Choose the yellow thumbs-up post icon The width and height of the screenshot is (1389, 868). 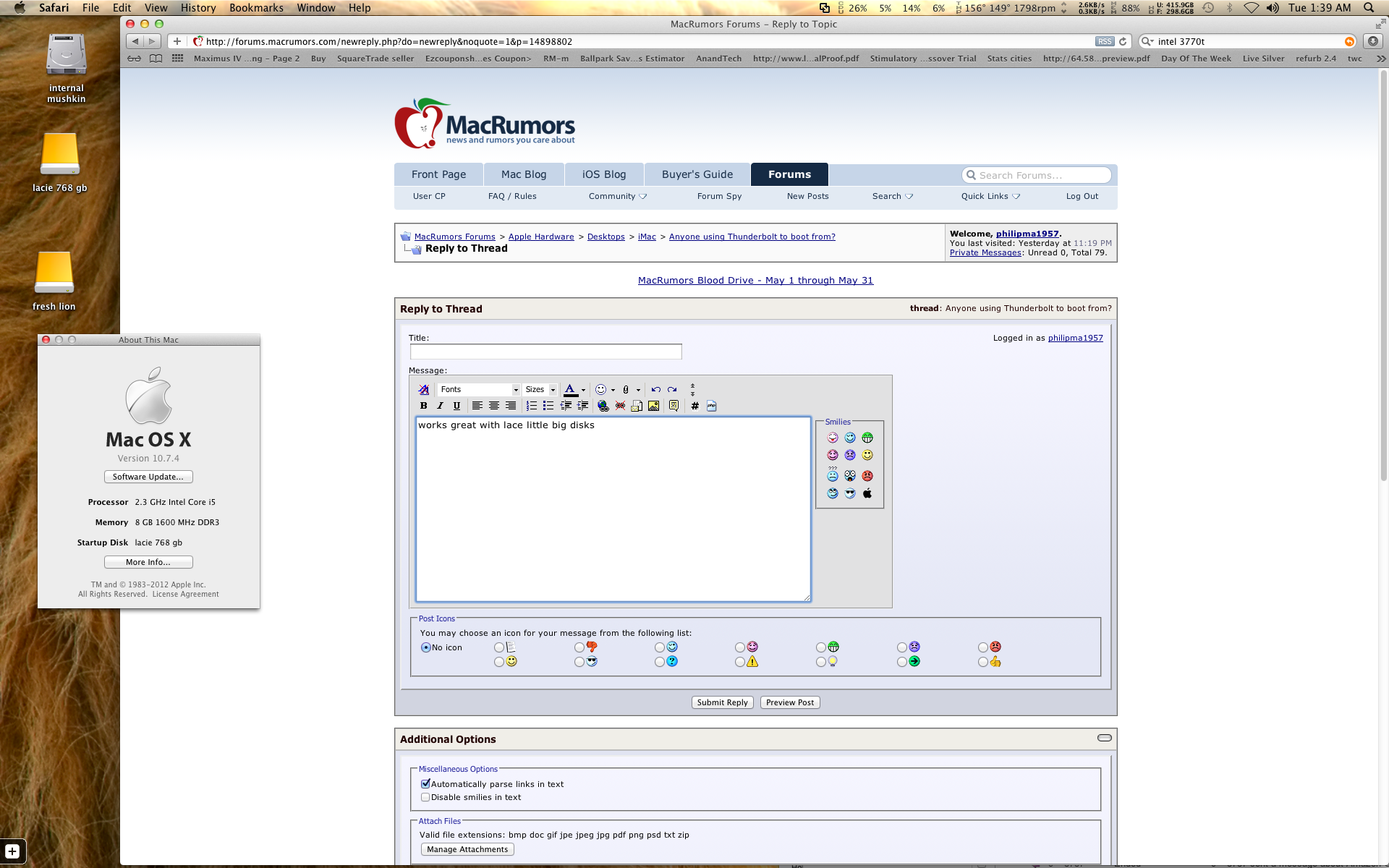point(983,662)
